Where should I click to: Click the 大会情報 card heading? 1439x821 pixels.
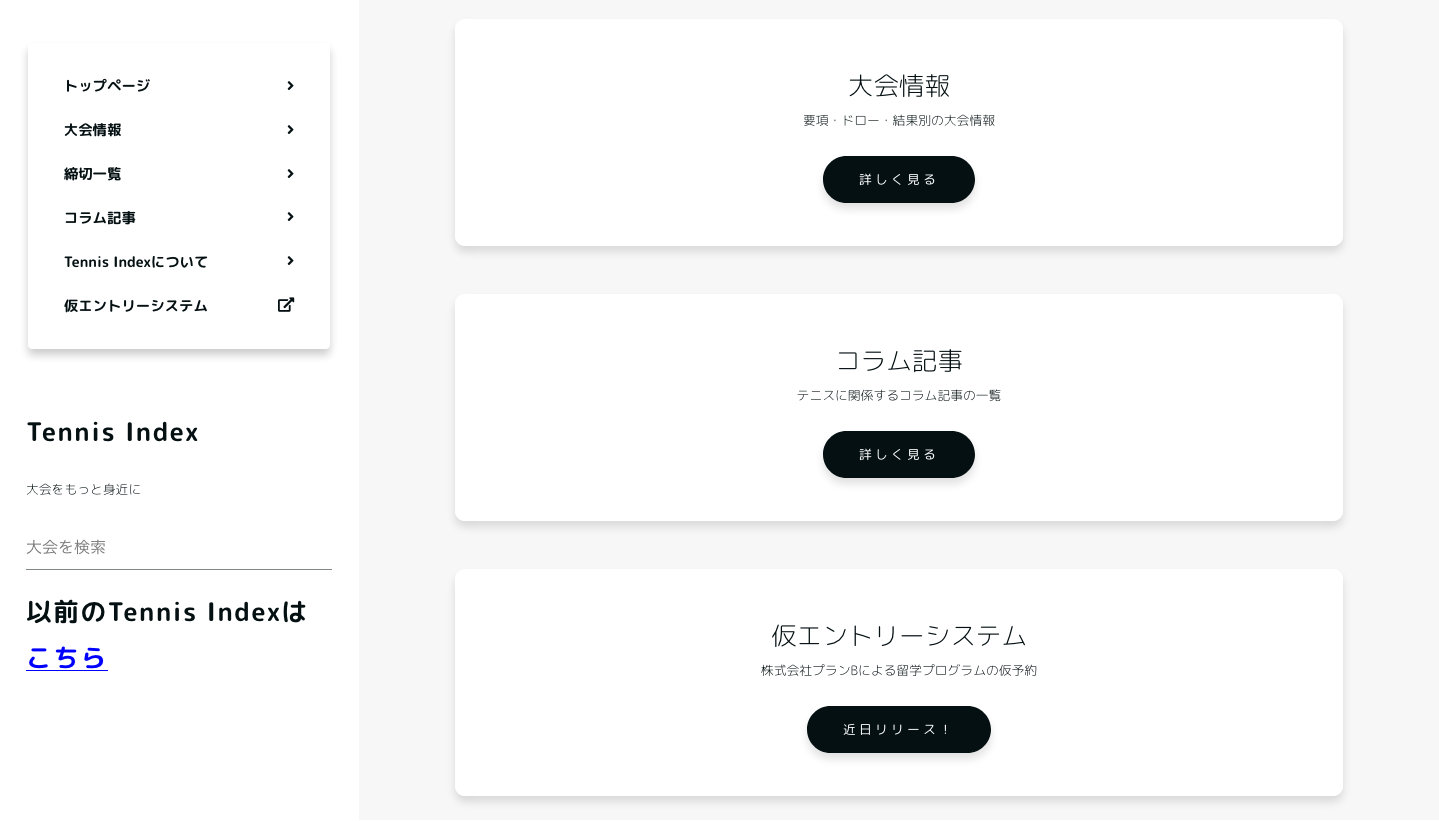[x=898, y=86]
